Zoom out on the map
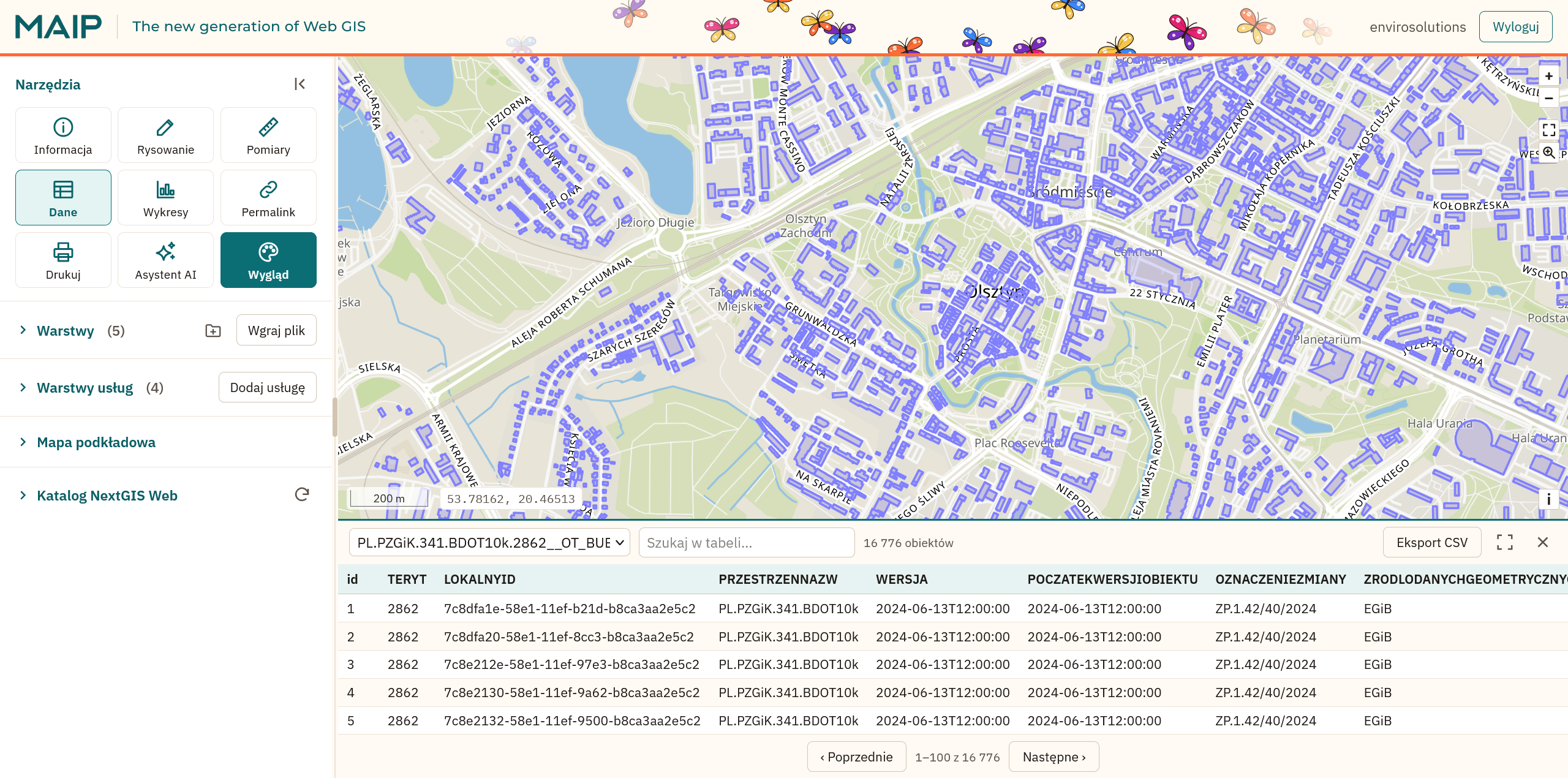The width and height of the screenshot is (1568, 778). (1548, 98)
